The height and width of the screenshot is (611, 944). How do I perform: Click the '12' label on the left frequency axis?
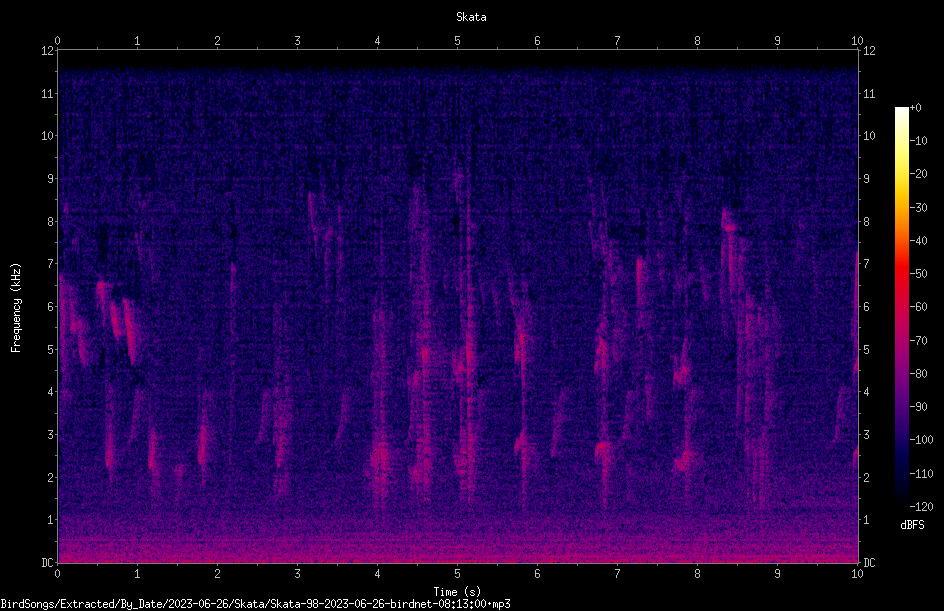[x=47, y=51]
